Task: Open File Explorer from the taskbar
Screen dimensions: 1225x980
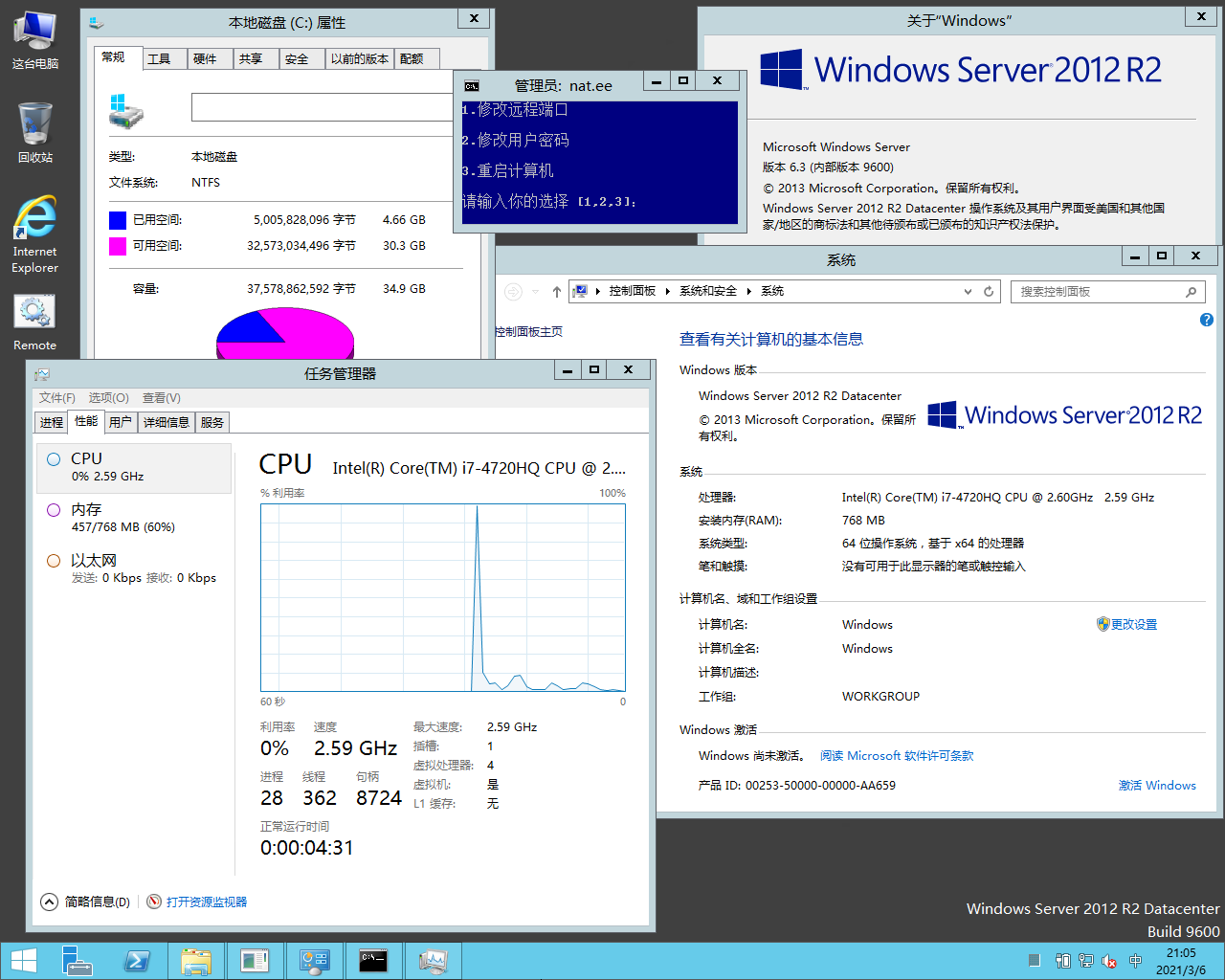Action: (196, 961)
